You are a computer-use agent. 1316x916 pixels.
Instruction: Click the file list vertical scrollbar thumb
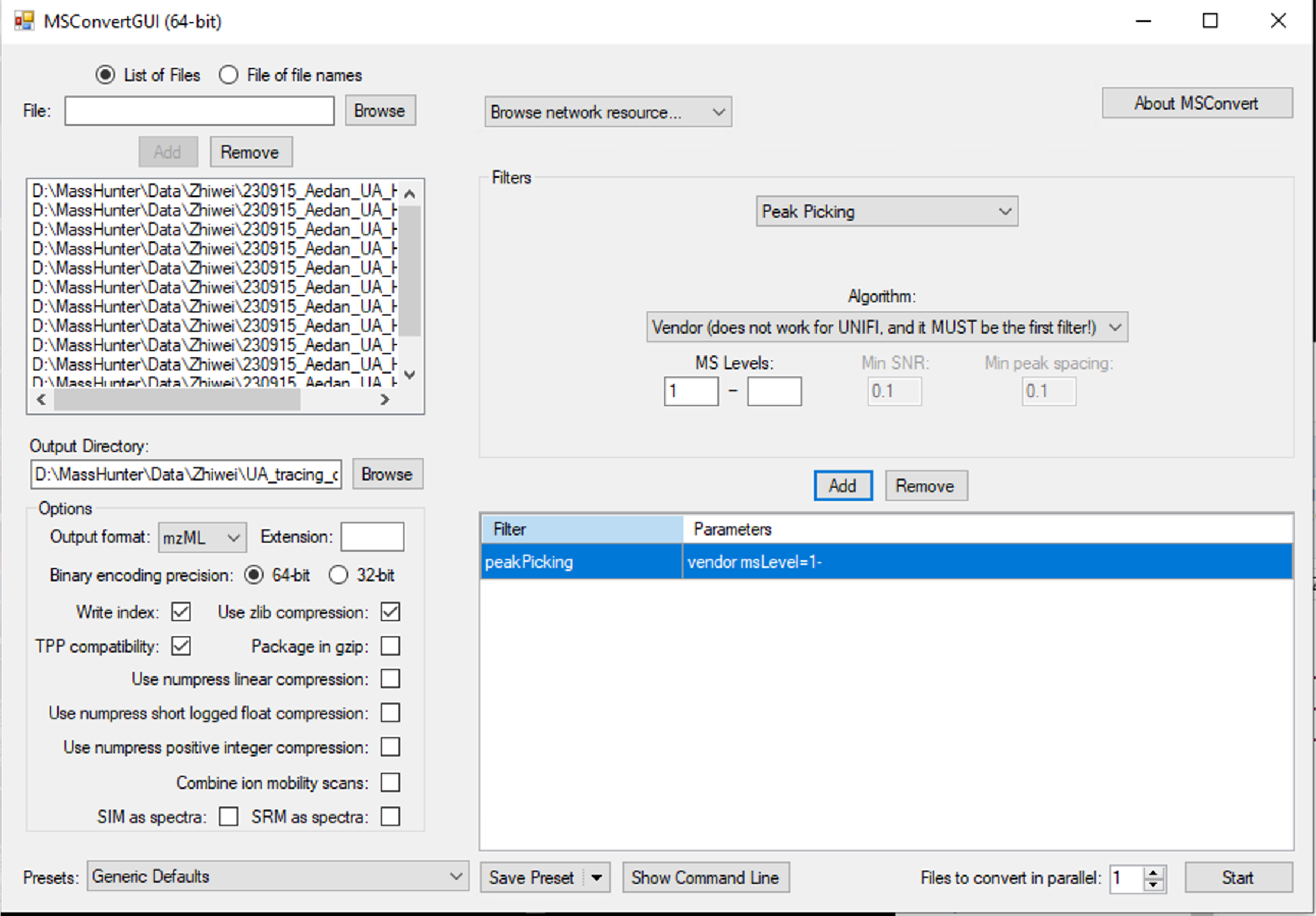[x=410, y=270]
